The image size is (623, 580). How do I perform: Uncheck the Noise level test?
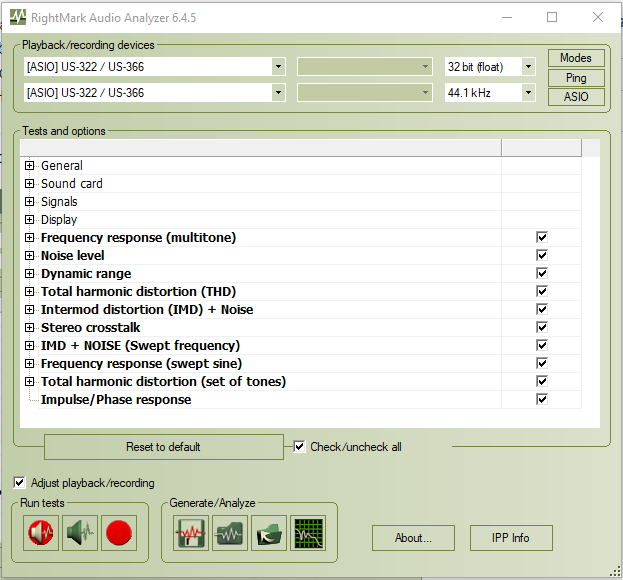pyautogui.click(x=542, y=255)
